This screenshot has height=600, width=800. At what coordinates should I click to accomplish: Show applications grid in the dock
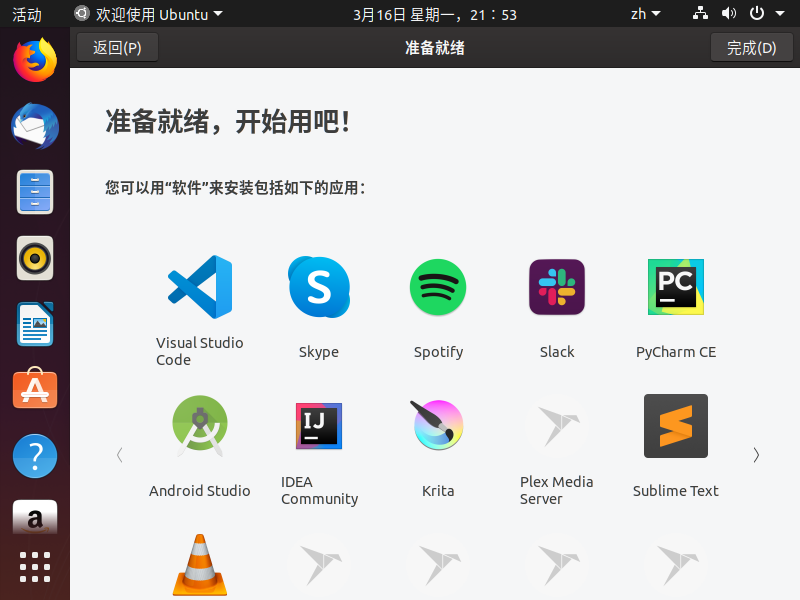tap(35, 567)
